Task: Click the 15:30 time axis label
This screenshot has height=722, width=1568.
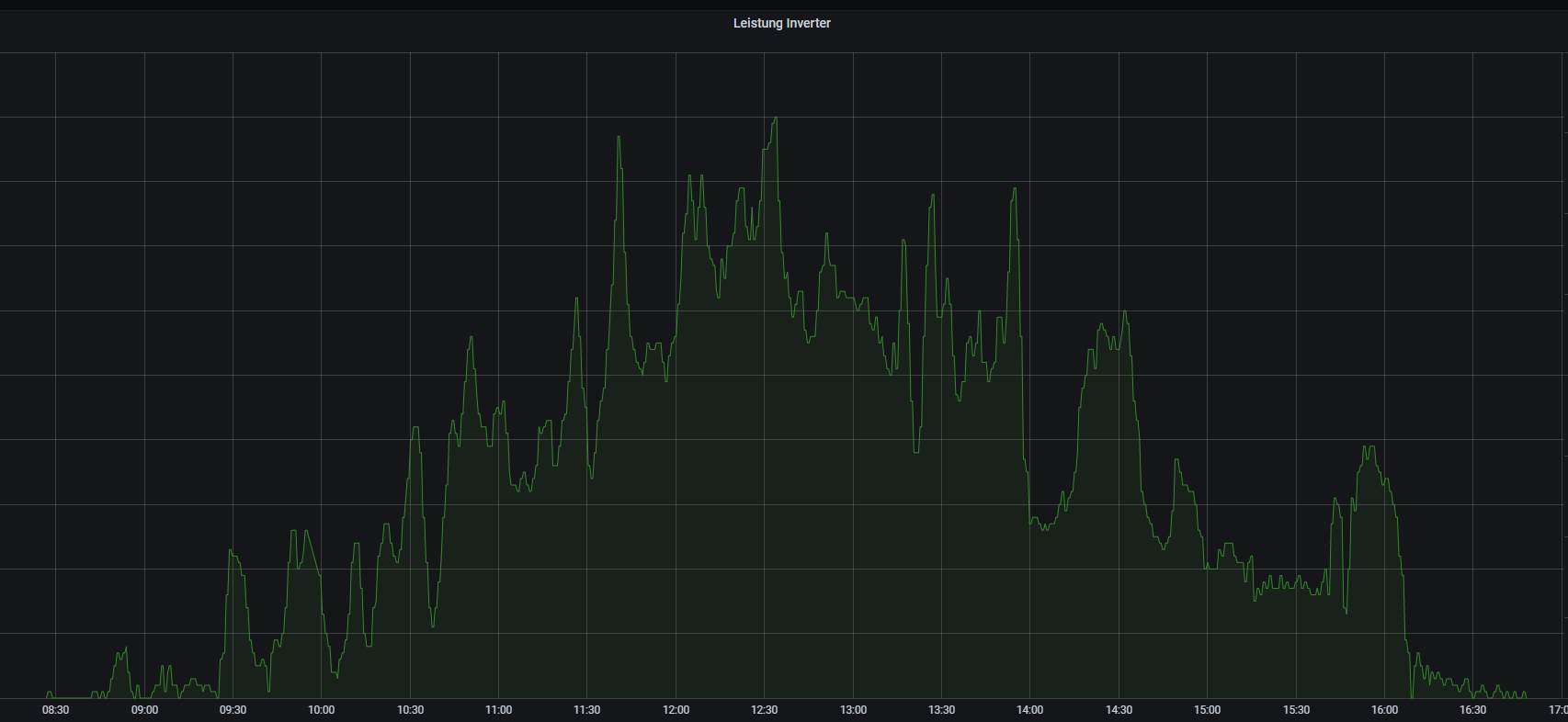Action: (1296, 710)
